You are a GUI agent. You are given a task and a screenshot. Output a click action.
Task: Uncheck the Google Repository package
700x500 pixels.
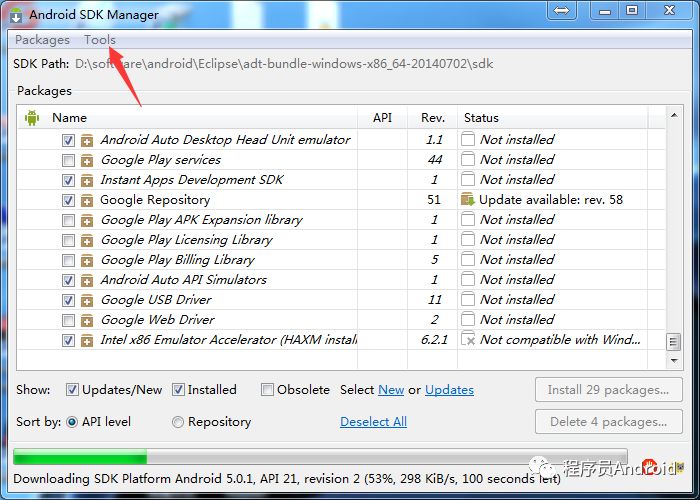(x=68, y=200)
